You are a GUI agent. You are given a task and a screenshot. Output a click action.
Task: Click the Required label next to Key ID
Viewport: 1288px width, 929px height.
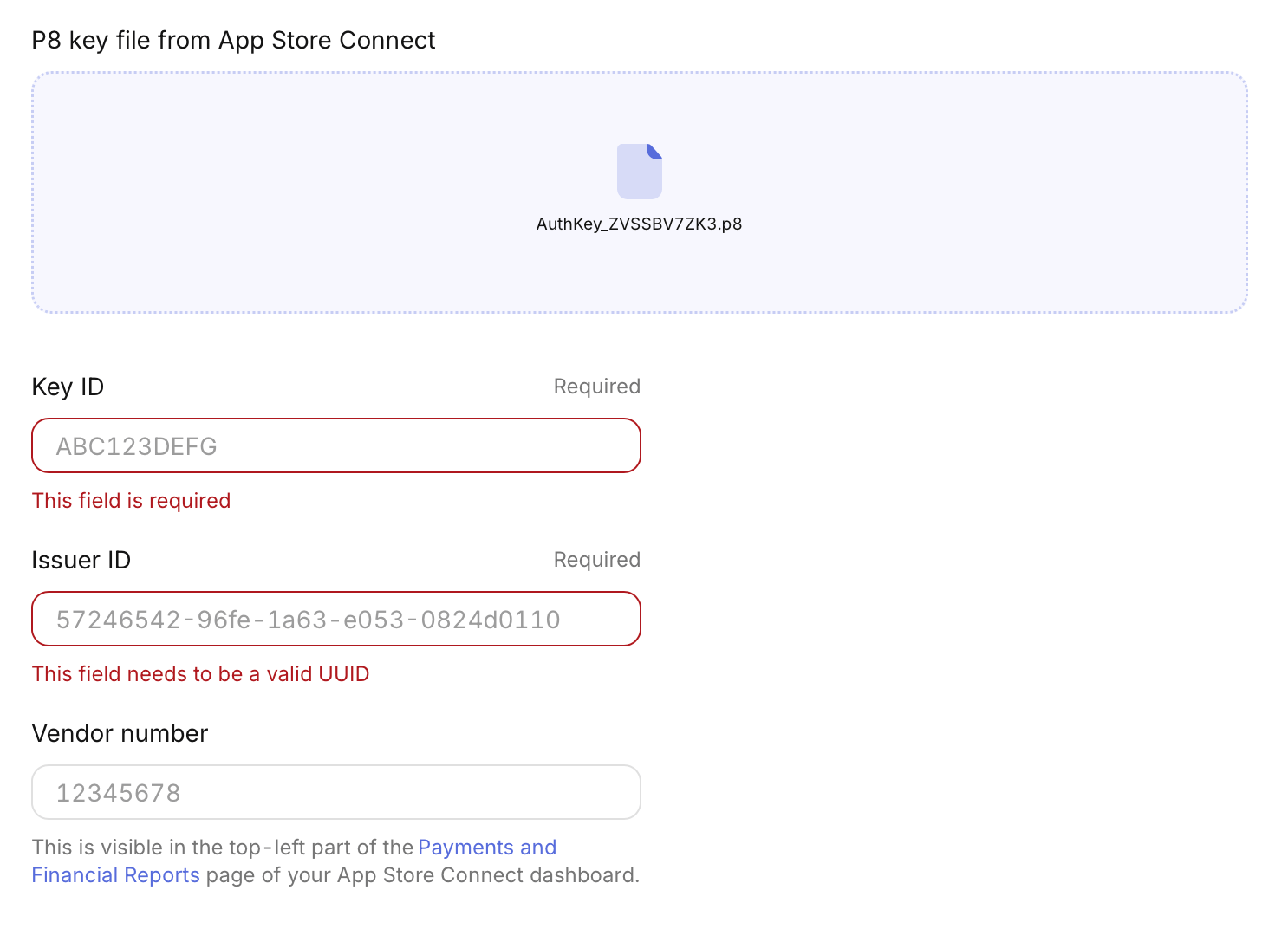coord(596,387)
